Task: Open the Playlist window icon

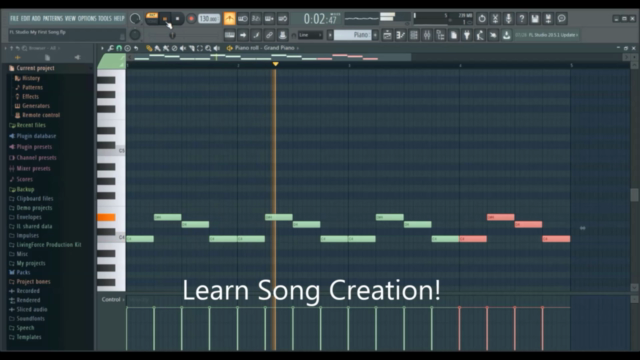Action: tap(387, 35)
